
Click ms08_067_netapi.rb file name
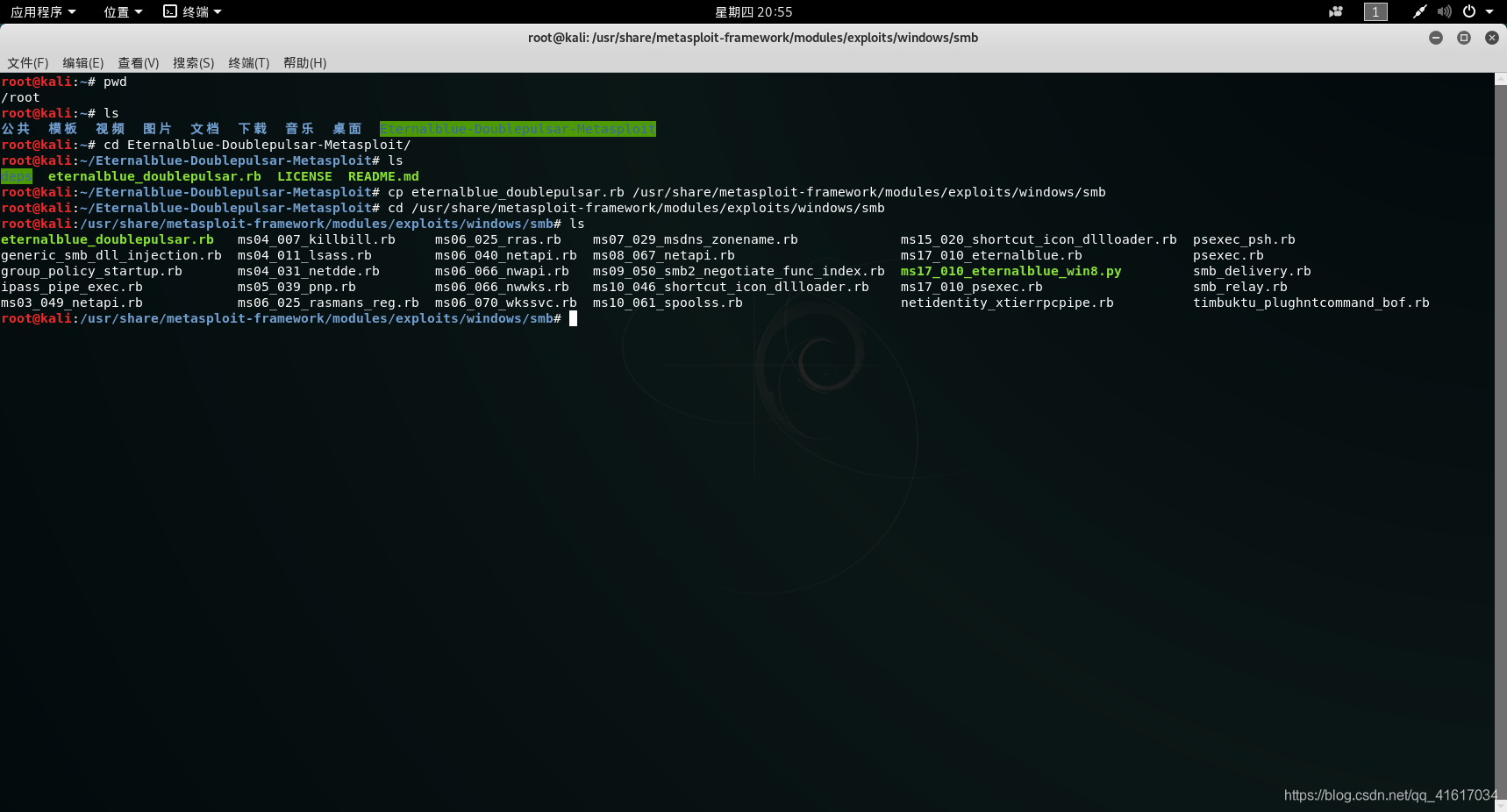[x=664, y=255]
